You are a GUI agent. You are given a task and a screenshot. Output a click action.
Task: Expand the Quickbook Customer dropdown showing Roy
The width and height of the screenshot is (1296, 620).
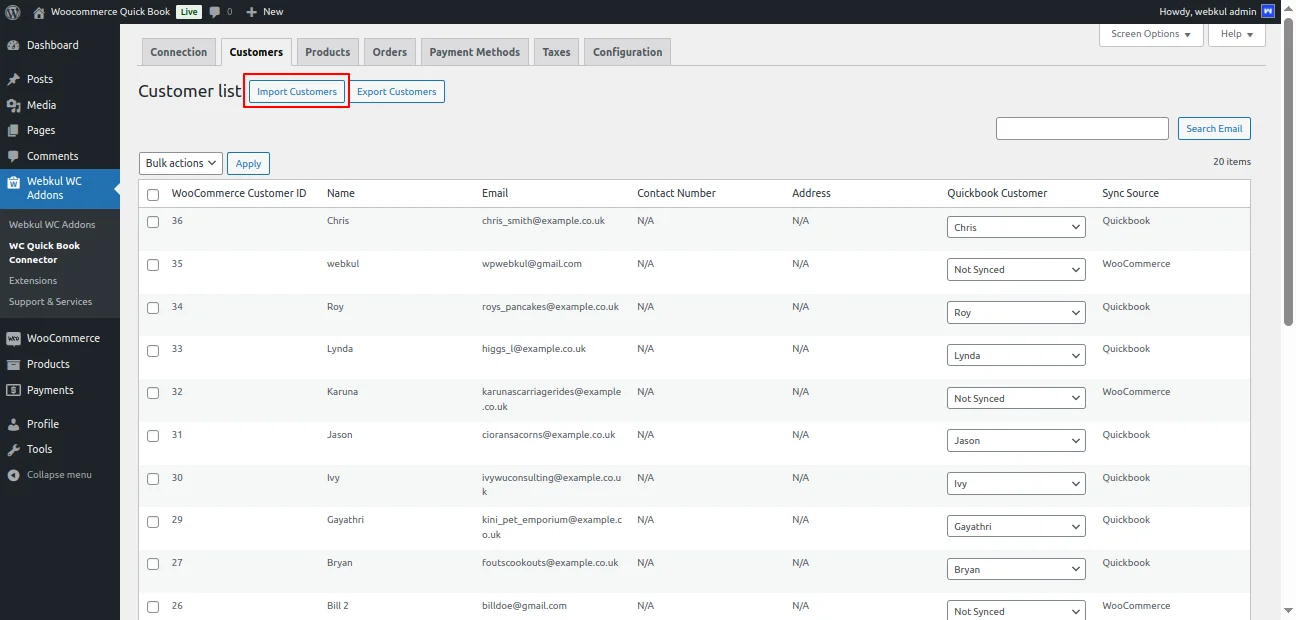pos(1016,312)
